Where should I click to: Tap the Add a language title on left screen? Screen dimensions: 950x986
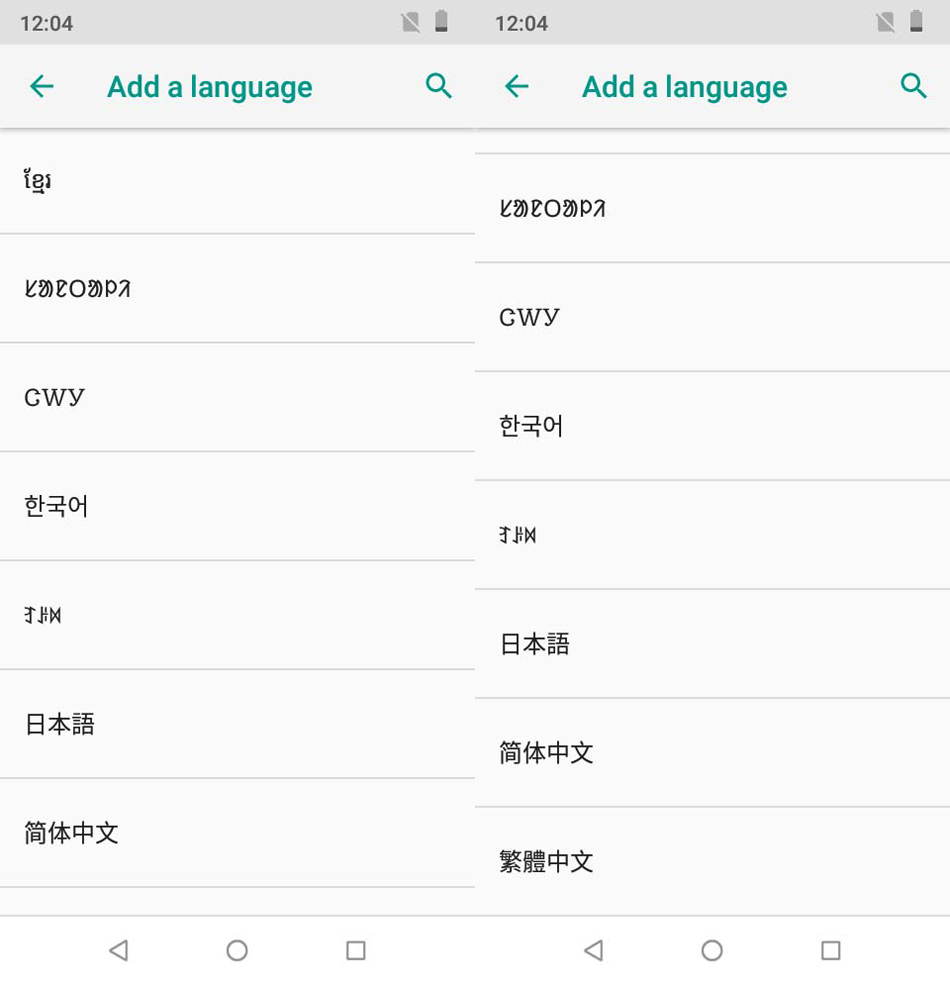(x=210, y=87)
